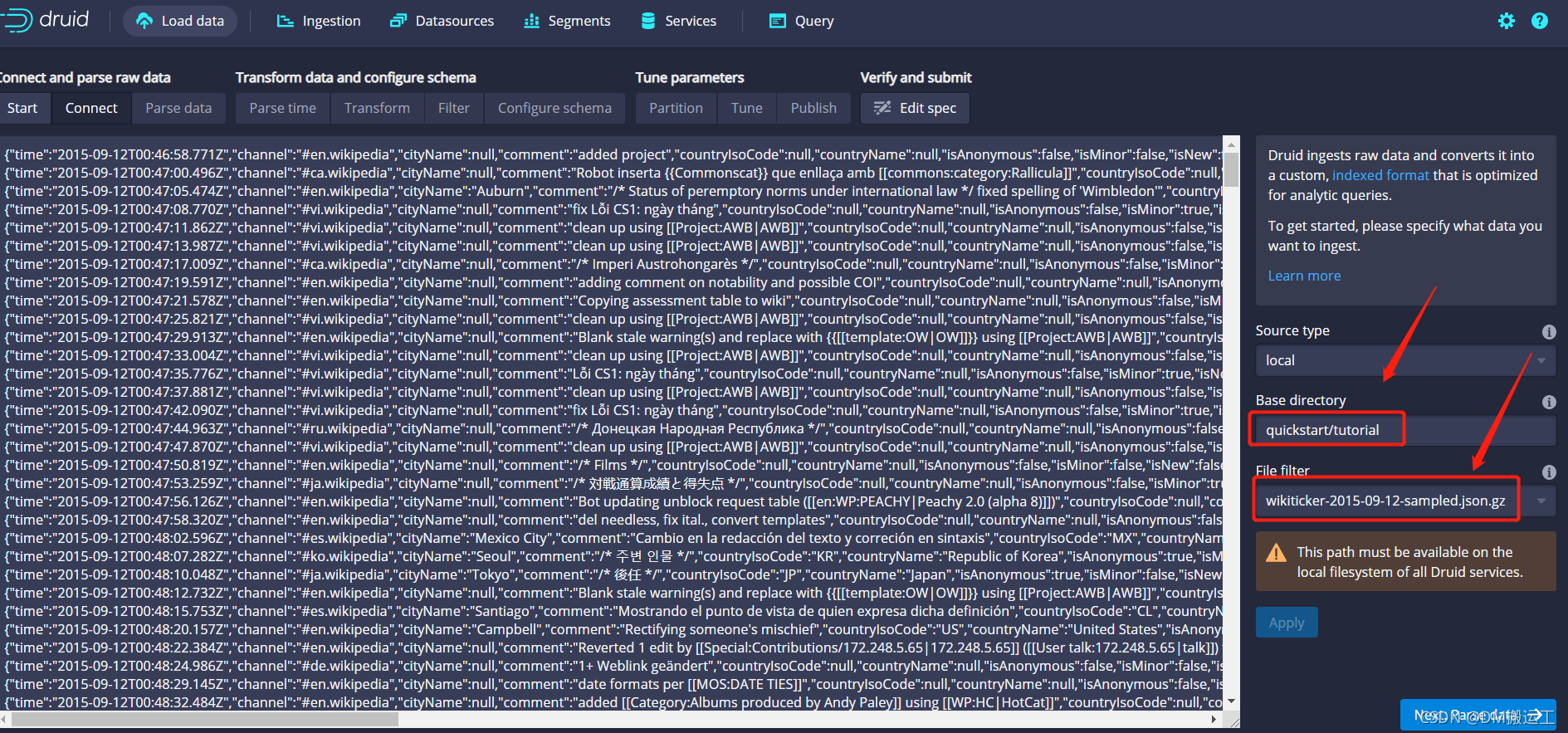Click the Ingestion icon in header
The height and width of the screenshot is (733, 1568).
point(286,21)
